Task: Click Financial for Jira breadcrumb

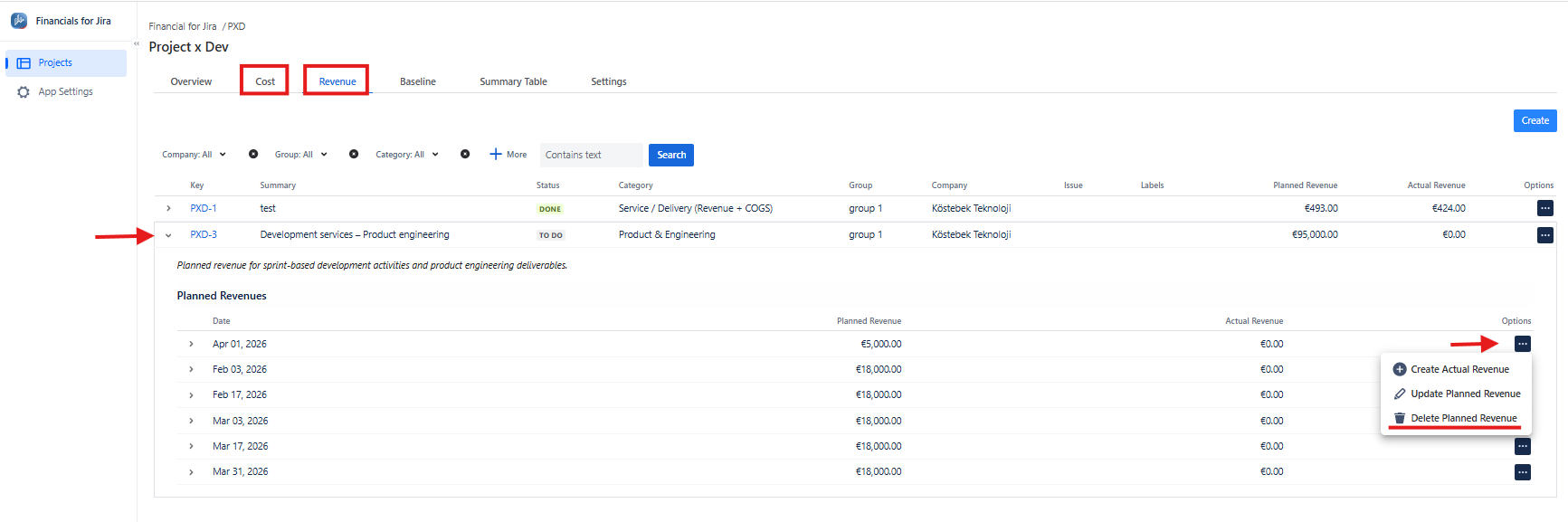Action: click(x=183, y=26)
